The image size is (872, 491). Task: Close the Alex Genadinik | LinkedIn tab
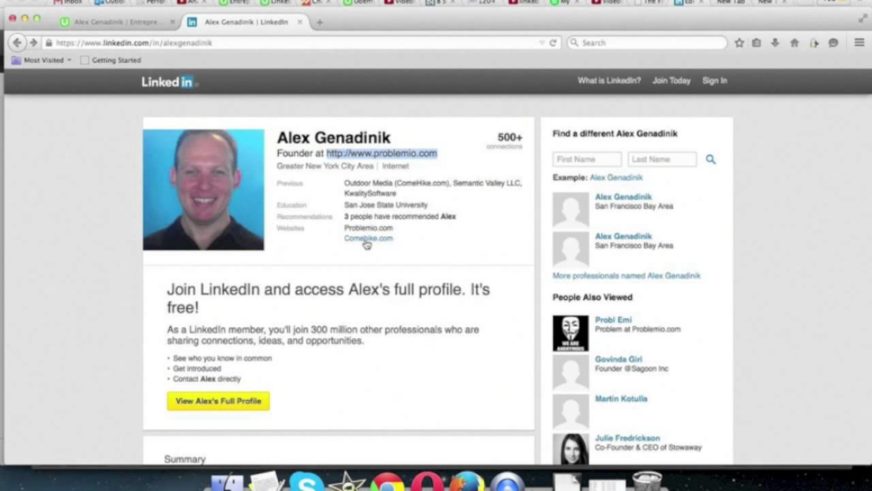pyautogui.click(x=300, y=22)
